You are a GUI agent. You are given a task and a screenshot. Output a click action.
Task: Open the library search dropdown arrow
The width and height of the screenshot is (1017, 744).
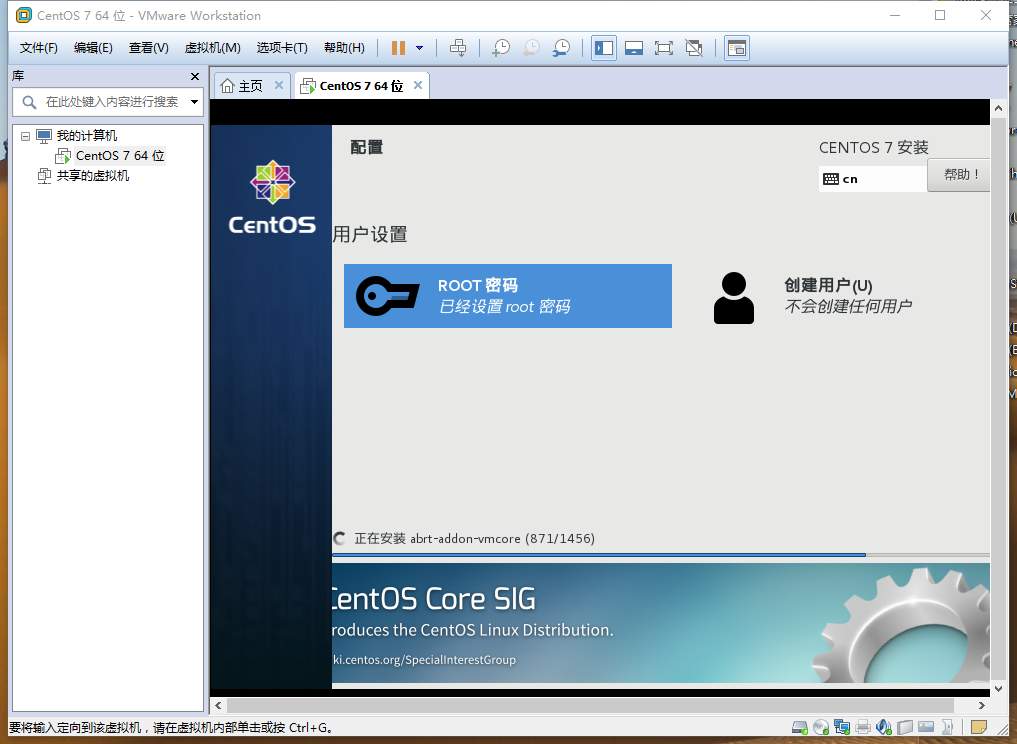point(194,102)
